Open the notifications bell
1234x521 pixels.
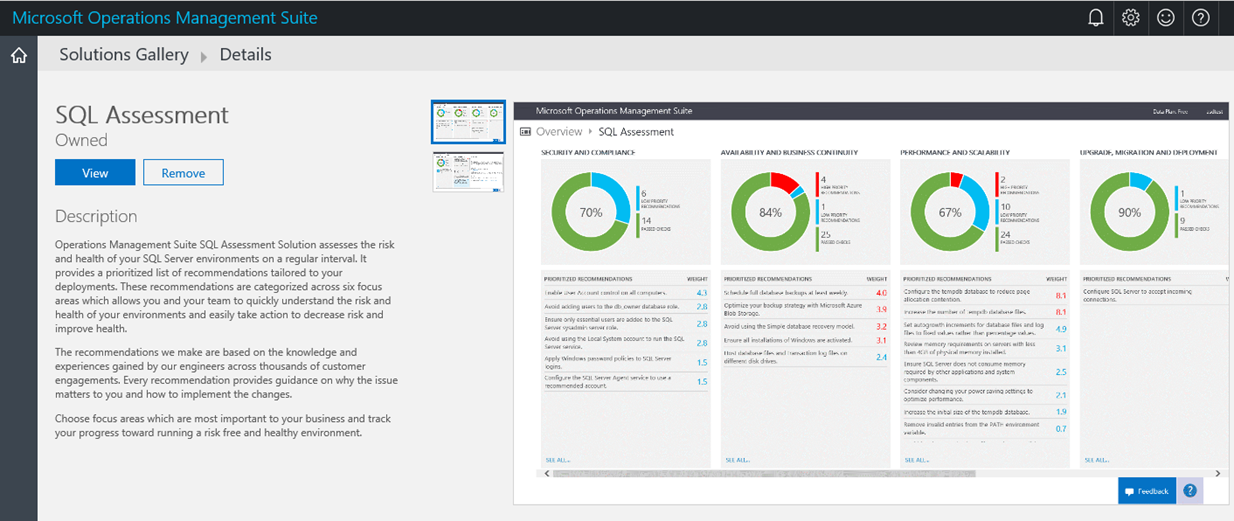tap(1096, 18)
